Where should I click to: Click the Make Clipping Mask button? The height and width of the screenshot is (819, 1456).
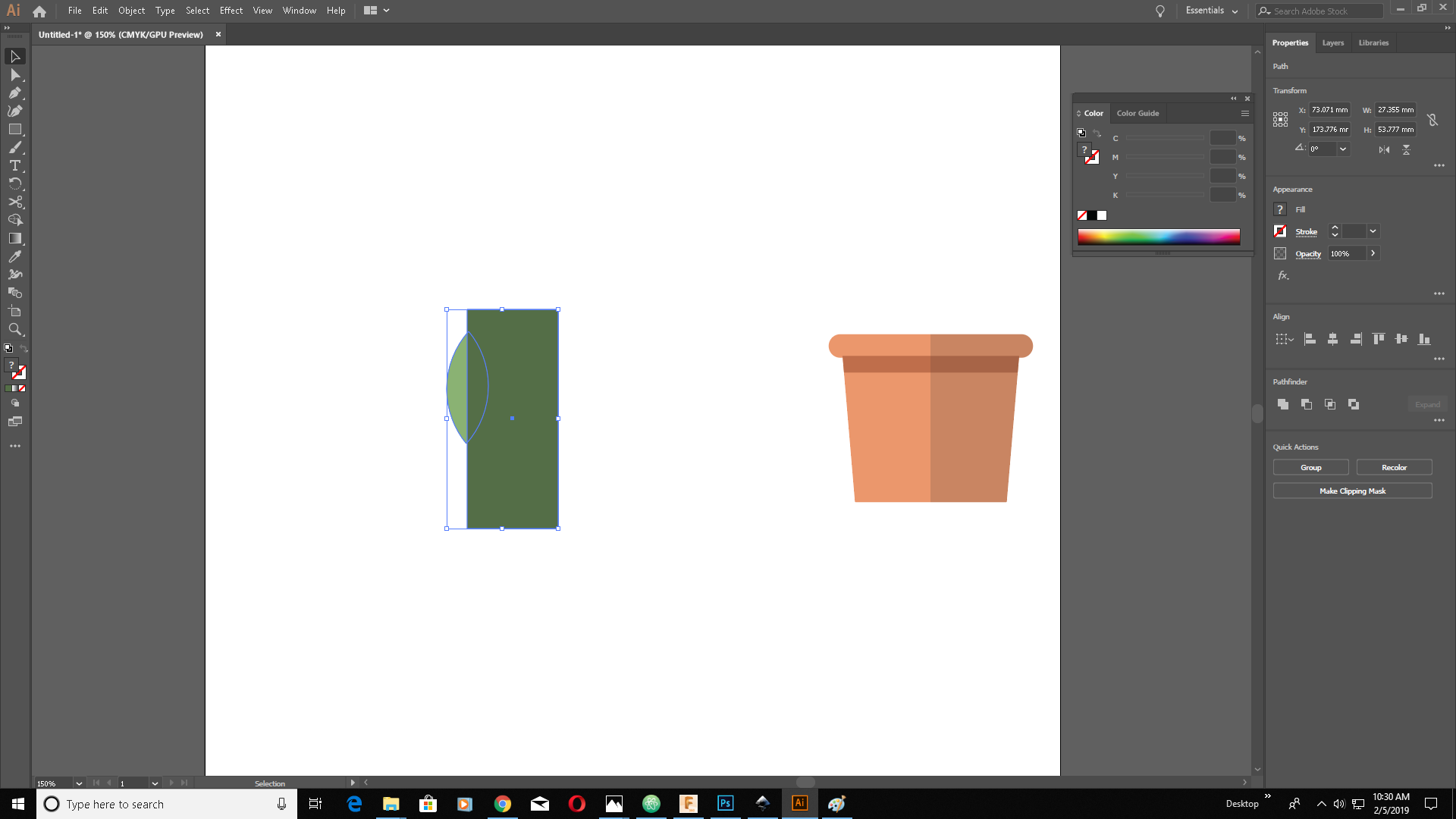[1352, 491]
